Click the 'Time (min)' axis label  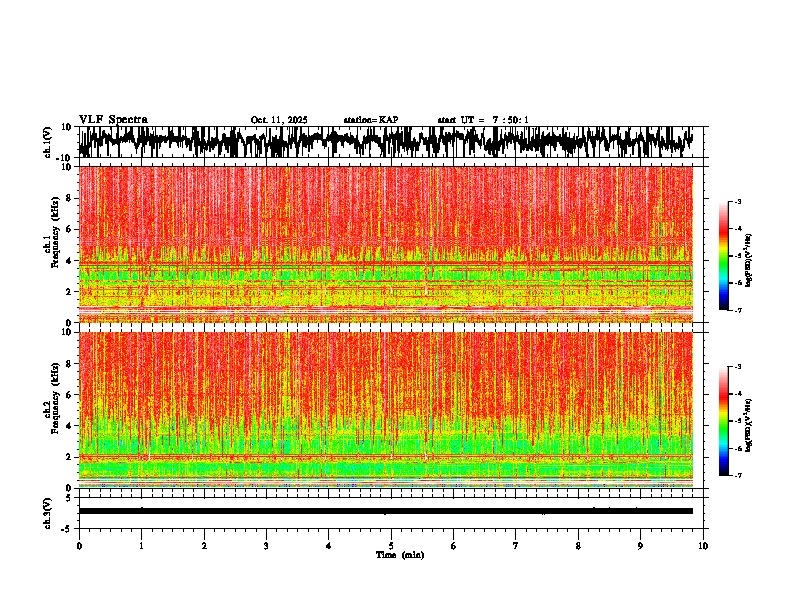tap(400, 555)
